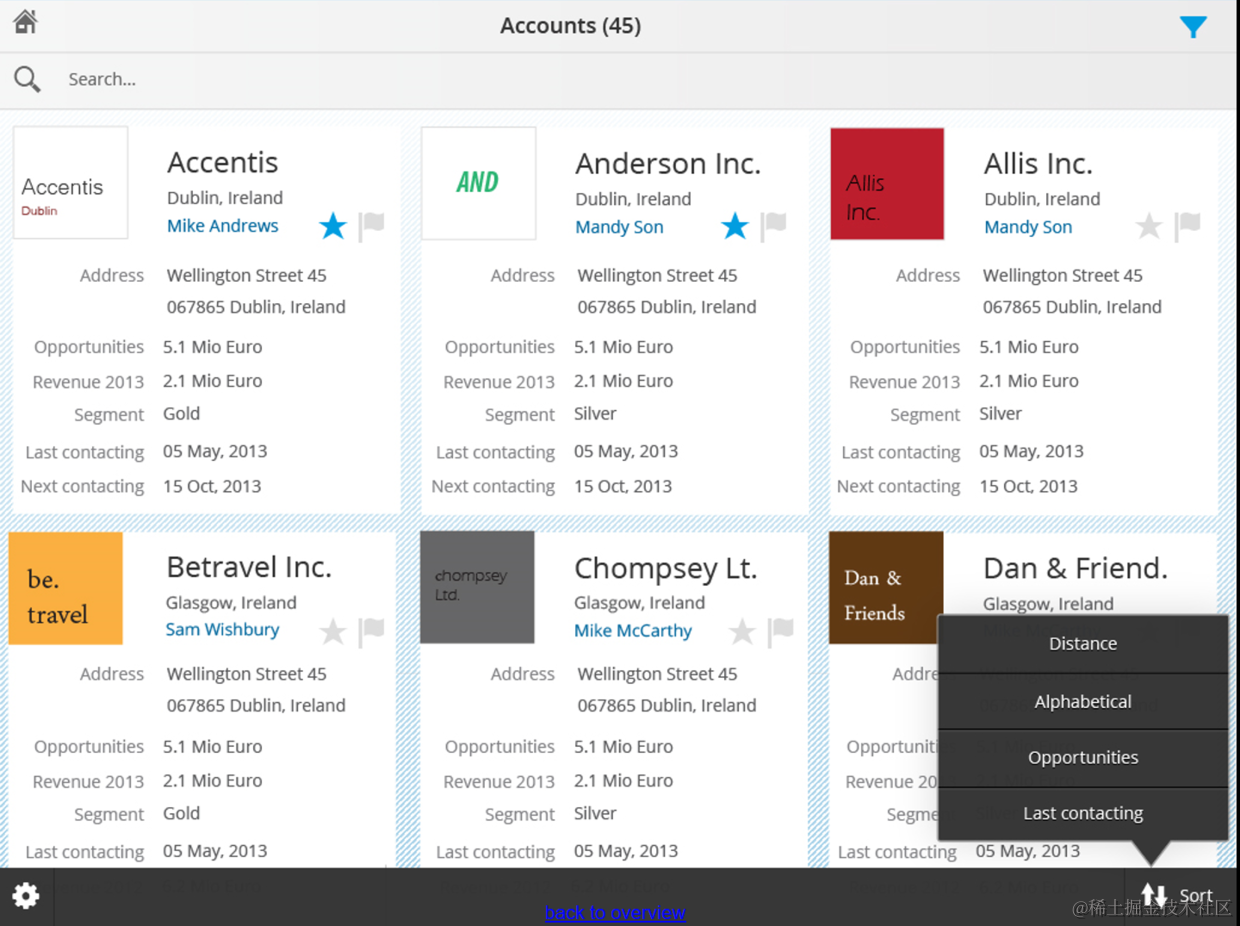This screenshot has height=926, width=1240.
Task: Open the gray chompsey Ltd. logo
Action: click(477, 587)
